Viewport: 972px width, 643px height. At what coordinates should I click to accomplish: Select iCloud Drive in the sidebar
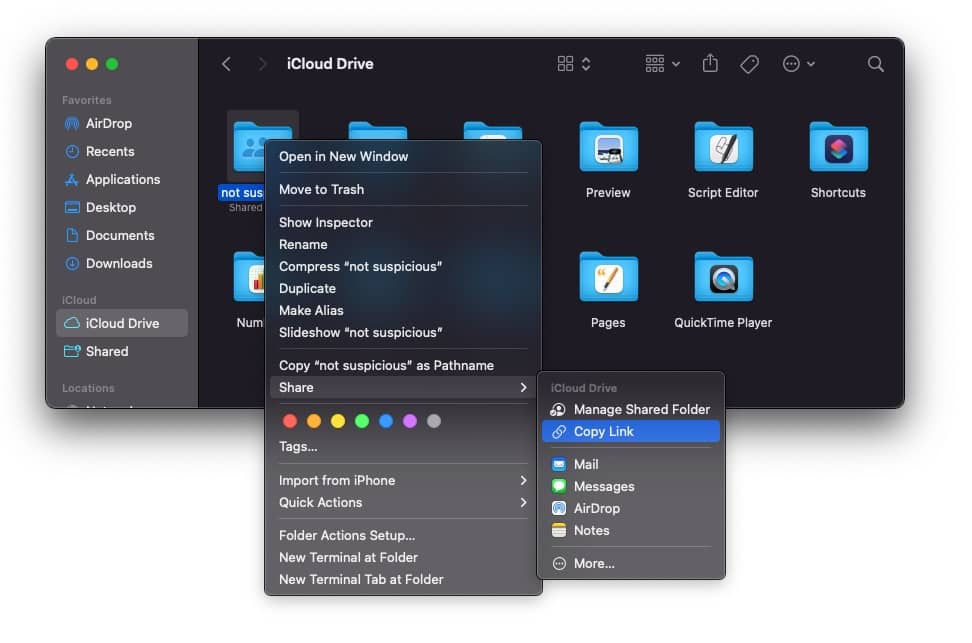[122, 323]
